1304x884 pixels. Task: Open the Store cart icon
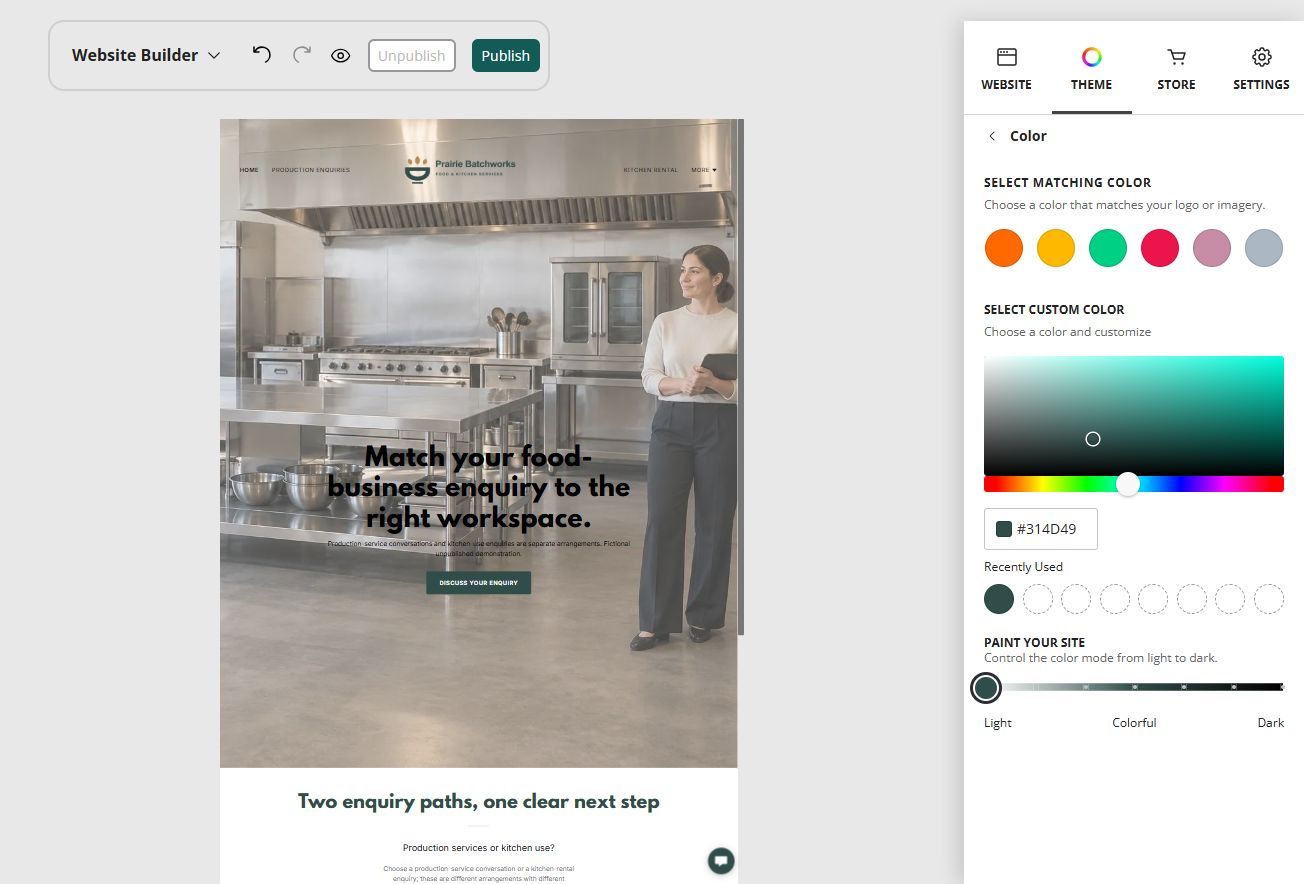click(x=1176, y=57)
